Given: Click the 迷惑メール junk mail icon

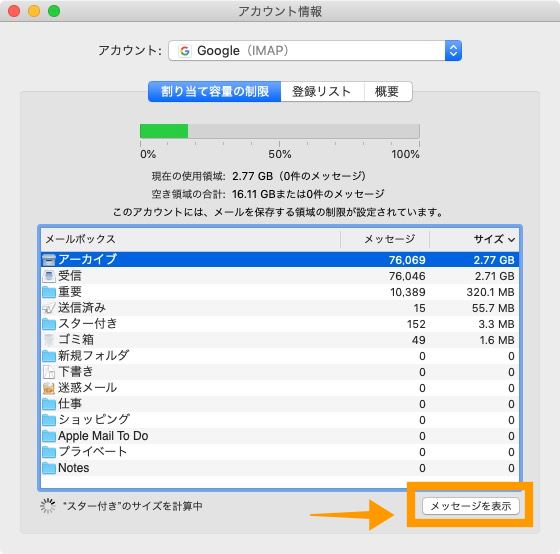Looking at the screenshot, I should click(x=49, y=388).
